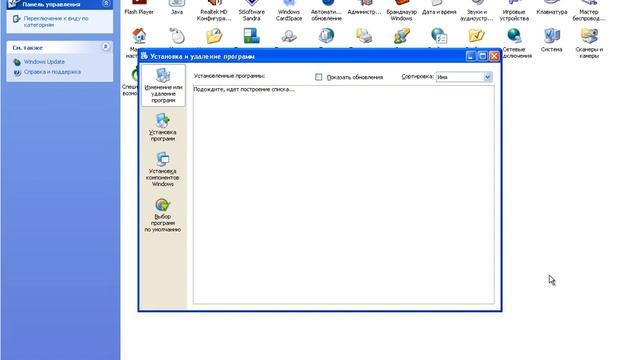This screenshot has height=360, width=640.
Task: Select the printers and faxes icon
Action: 364,36
